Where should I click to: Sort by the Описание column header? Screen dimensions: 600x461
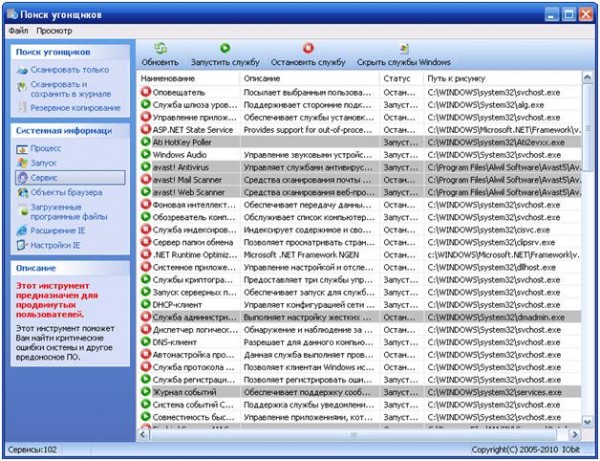click(310, 78)
